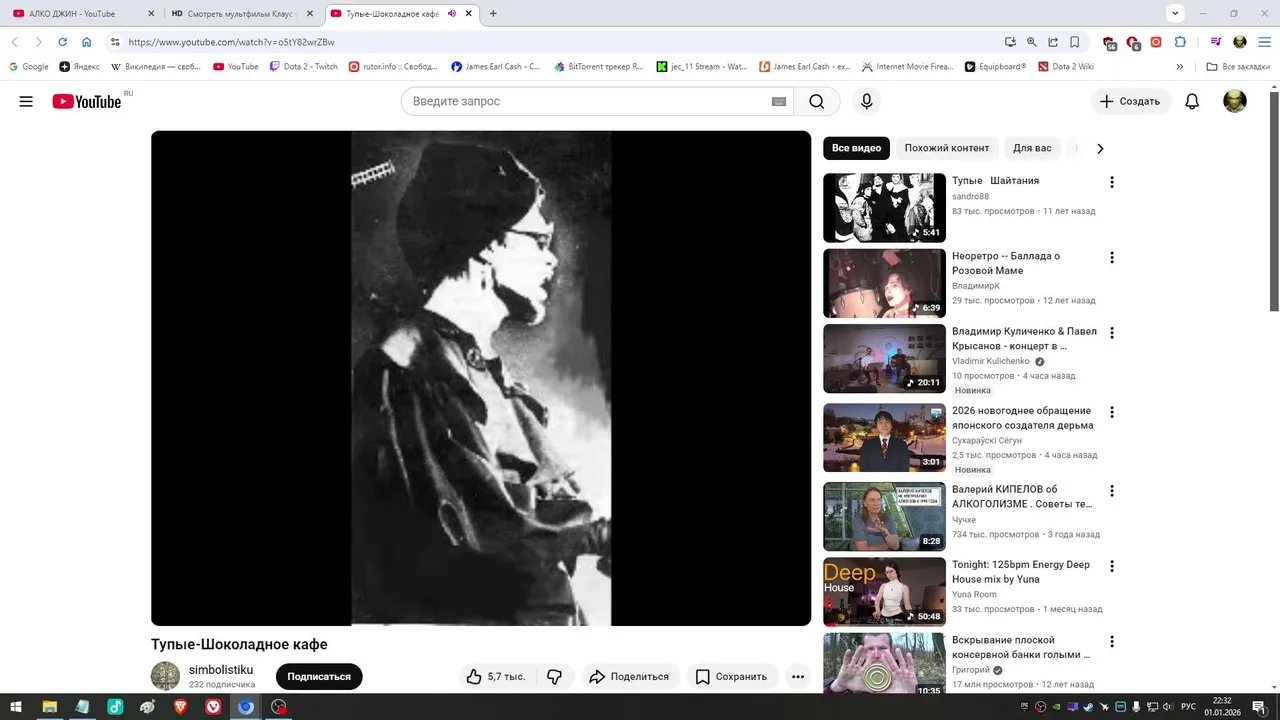Open the Dota 2 Wiki bookmark

pos(1066,67)
